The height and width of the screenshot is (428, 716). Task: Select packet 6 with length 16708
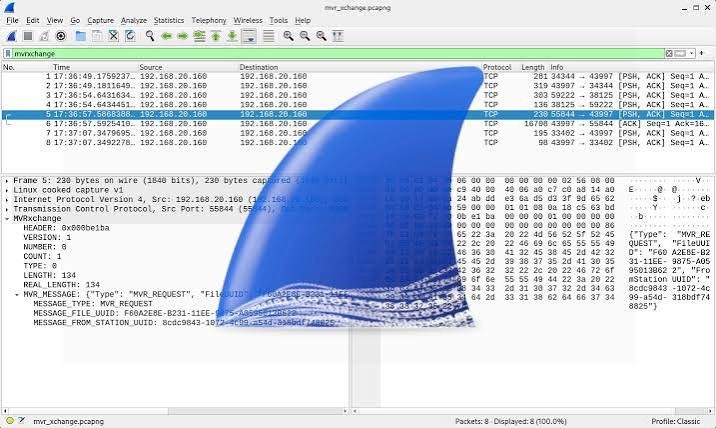tap(358, 124)
